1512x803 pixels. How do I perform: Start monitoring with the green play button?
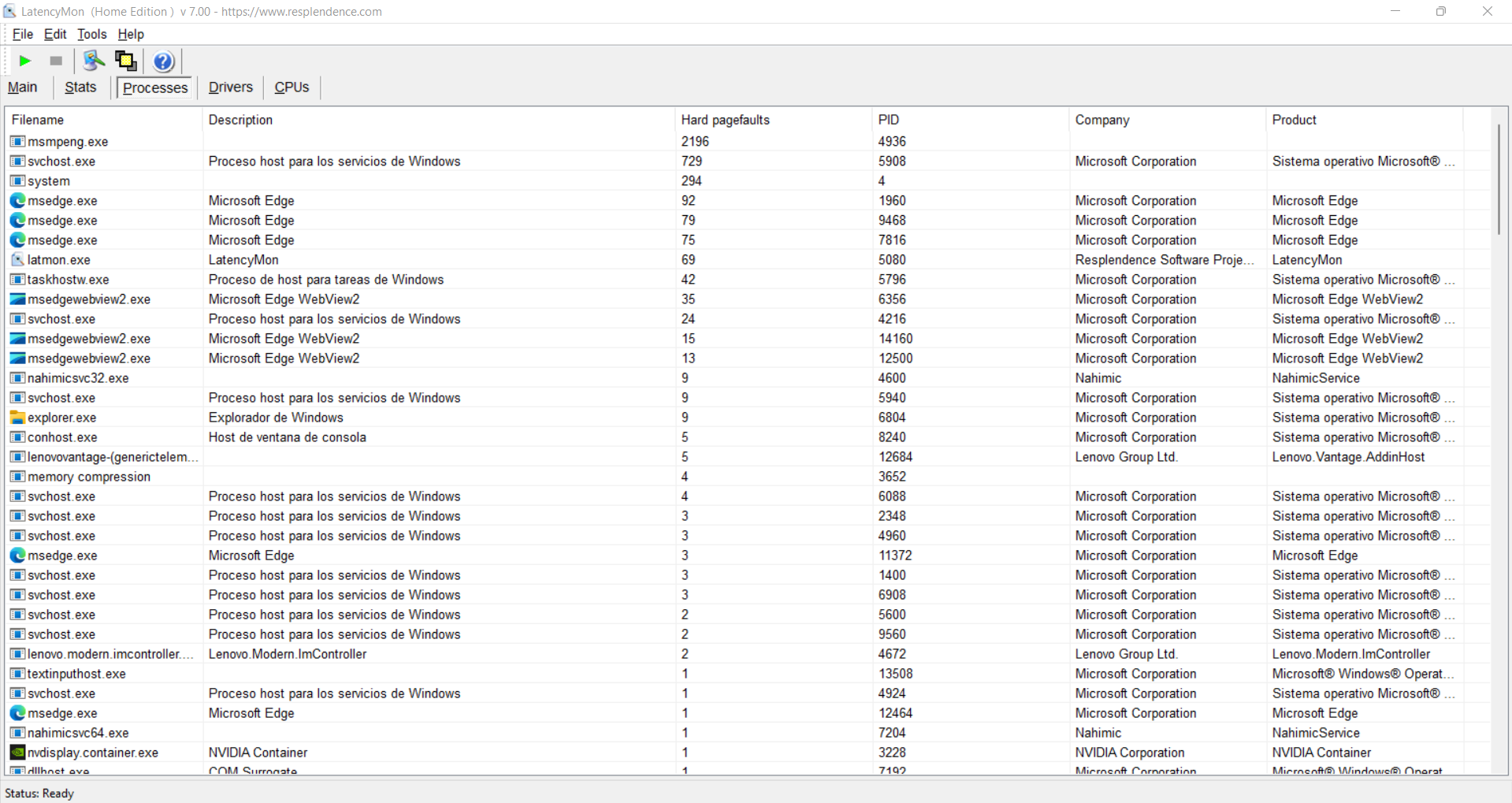pyautogui.click(x=24, y=61)
